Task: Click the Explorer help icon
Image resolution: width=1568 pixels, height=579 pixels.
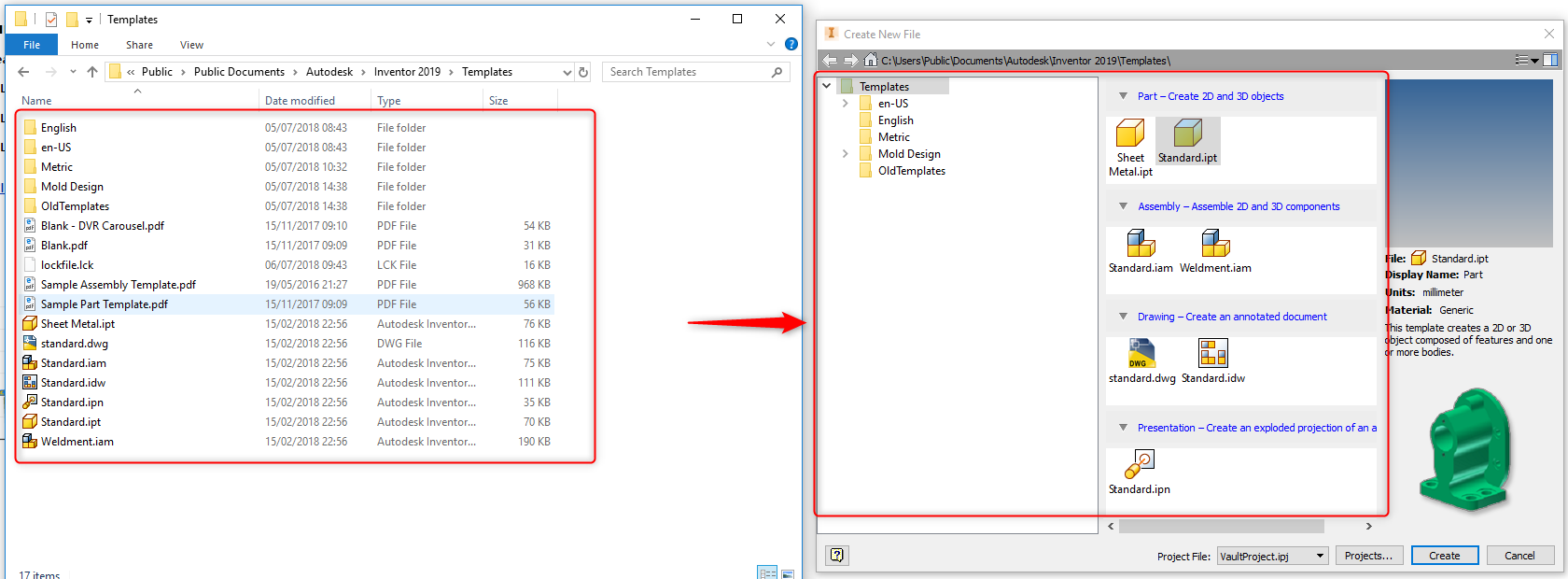Action: tap(791, 44)
